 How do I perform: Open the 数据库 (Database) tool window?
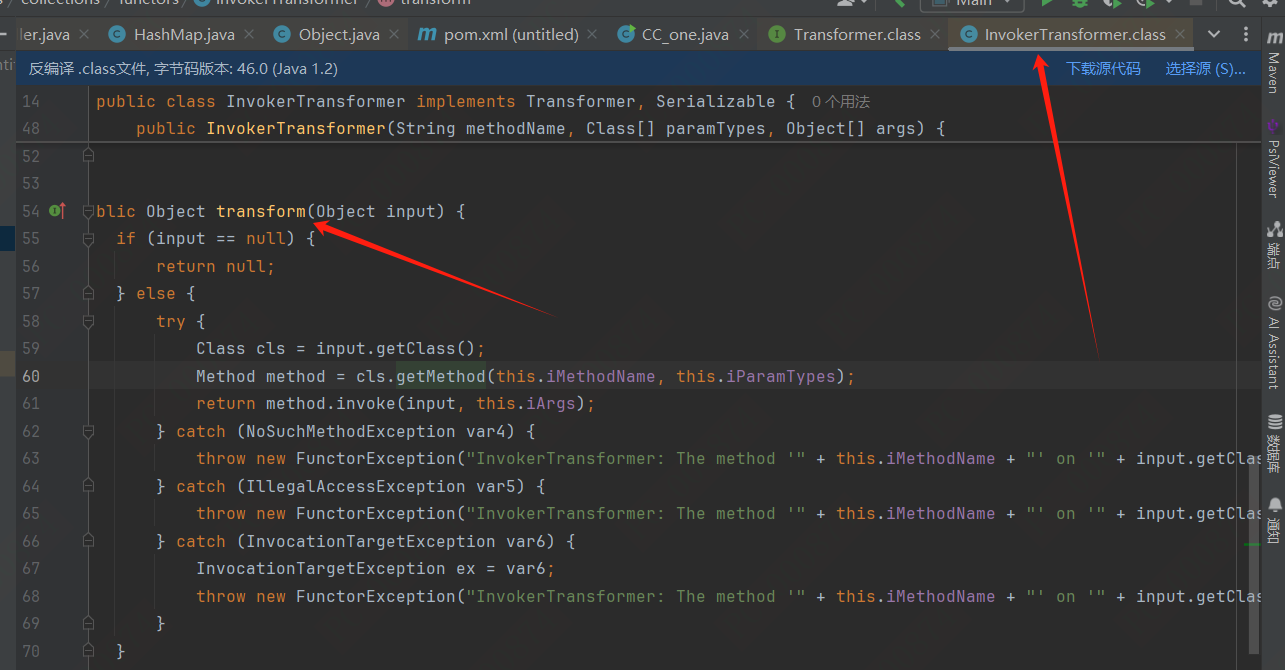(x=1273, y=444)
